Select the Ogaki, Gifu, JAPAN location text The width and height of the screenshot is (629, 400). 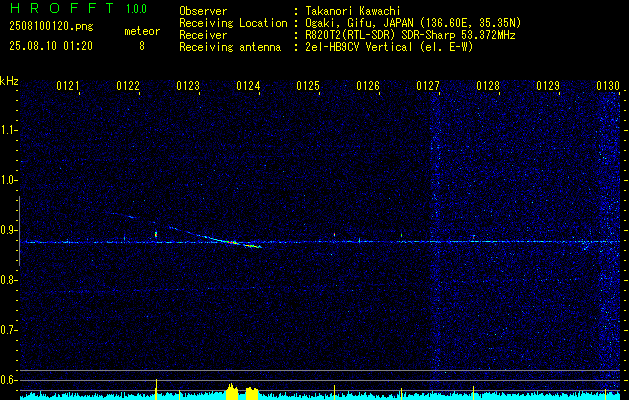point(413,23)
